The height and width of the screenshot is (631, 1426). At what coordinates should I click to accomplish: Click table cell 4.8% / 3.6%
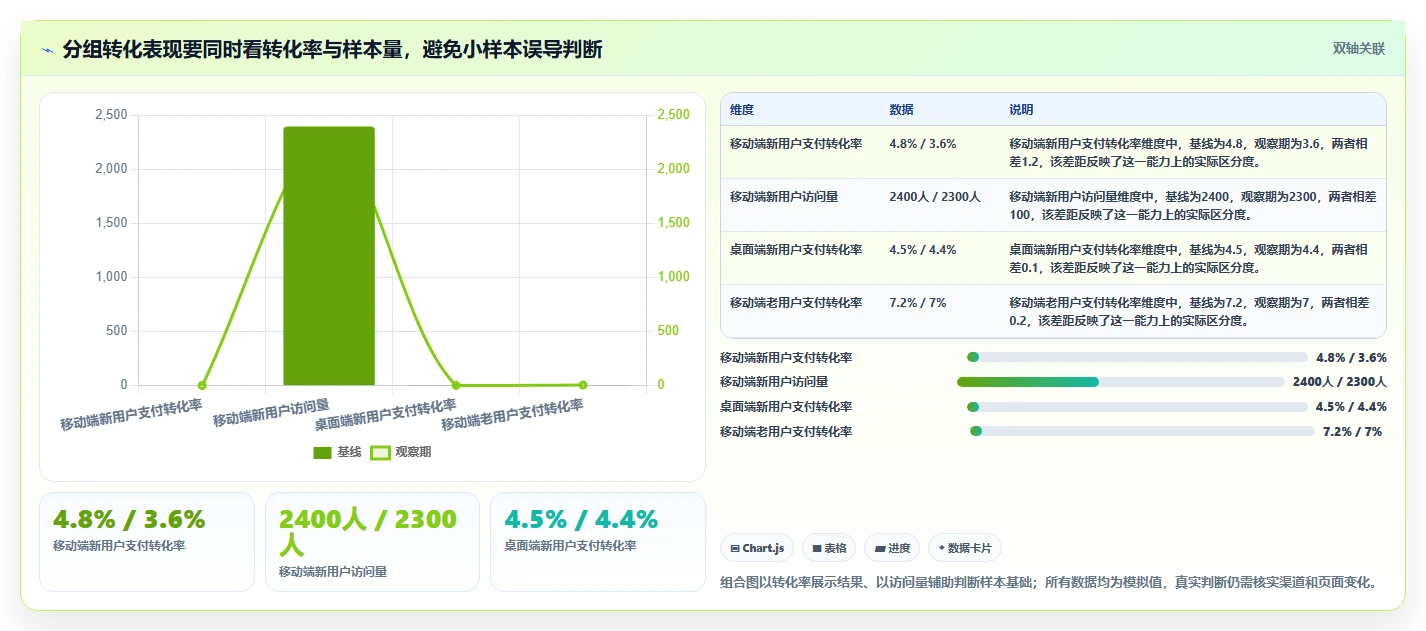pos(922,144)
